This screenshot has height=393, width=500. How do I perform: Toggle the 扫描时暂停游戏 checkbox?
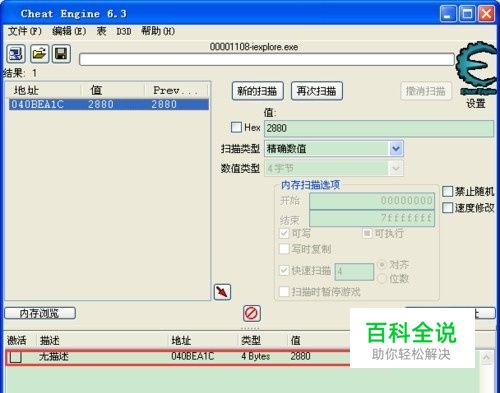284,292
